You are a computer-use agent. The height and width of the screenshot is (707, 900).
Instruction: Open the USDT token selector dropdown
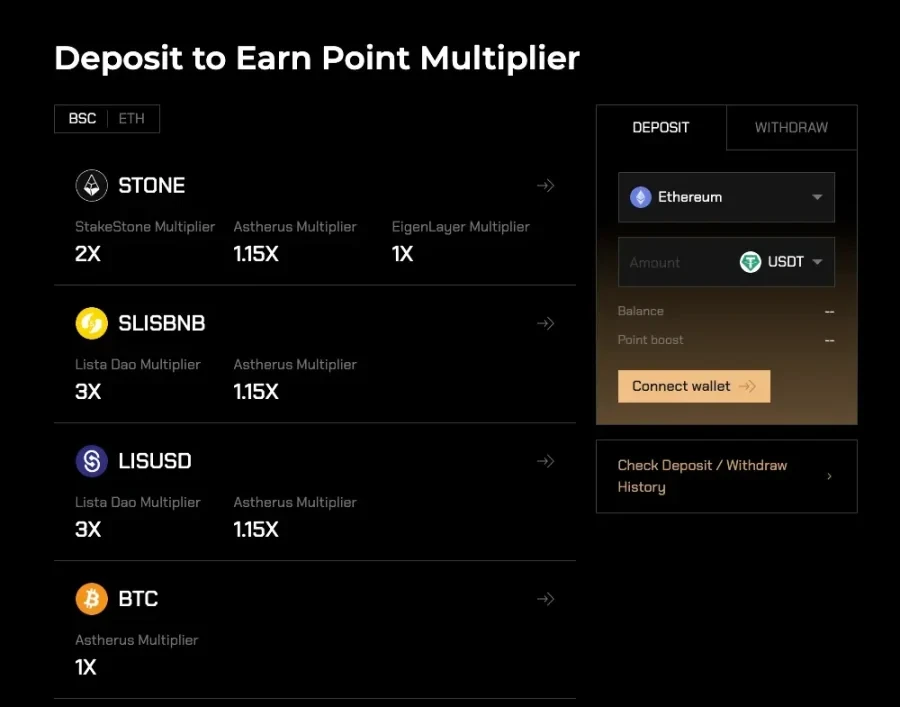819,262
